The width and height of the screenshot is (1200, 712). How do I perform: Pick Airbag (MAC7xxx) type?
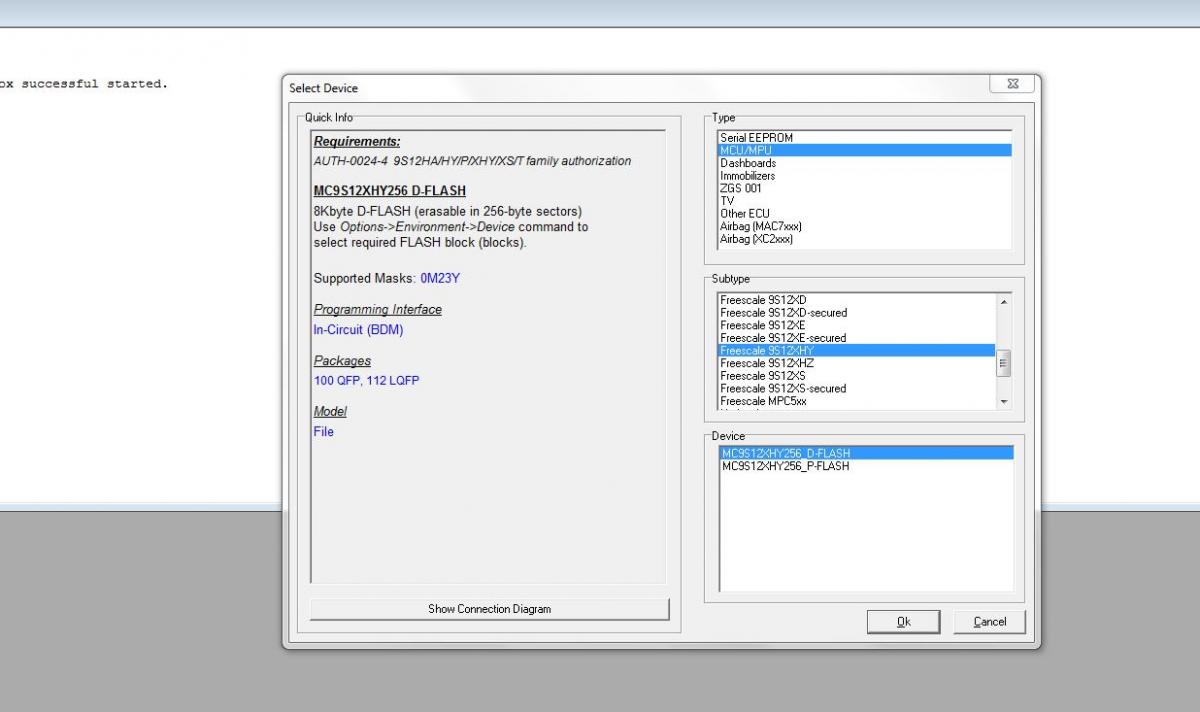click(x=865, y=226)
